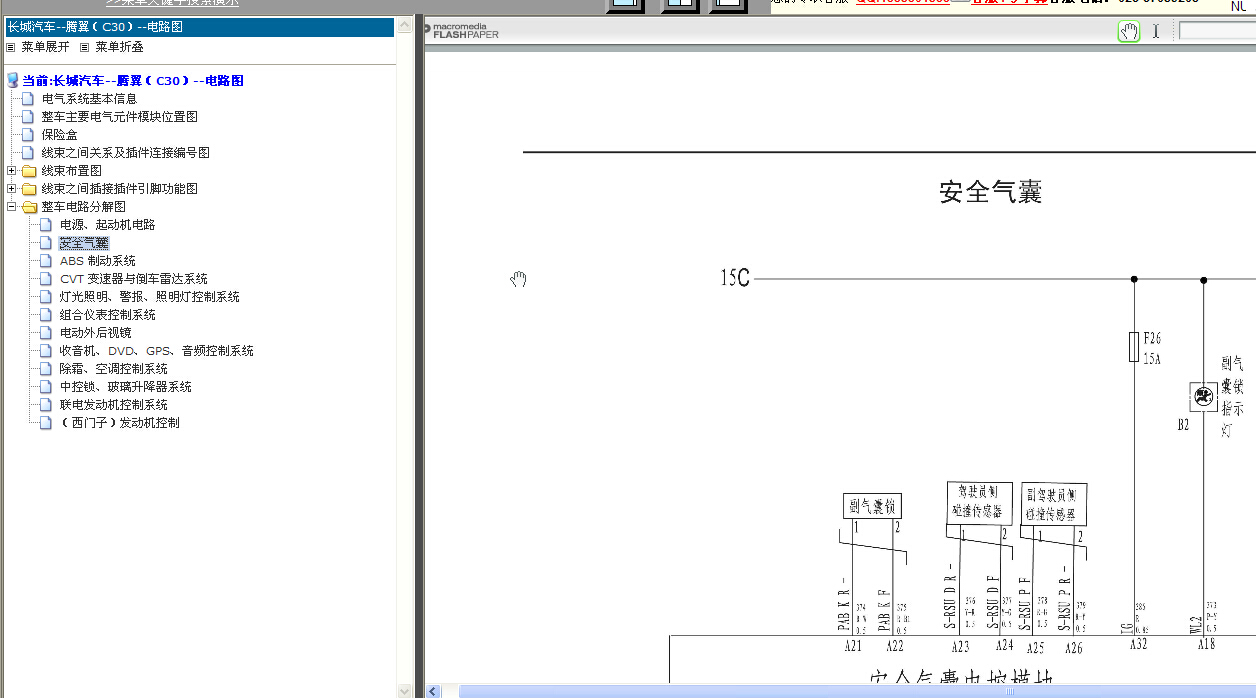
Task: Click the page icon beside 电气系统基本信息
Action: [x=27, y=99]
